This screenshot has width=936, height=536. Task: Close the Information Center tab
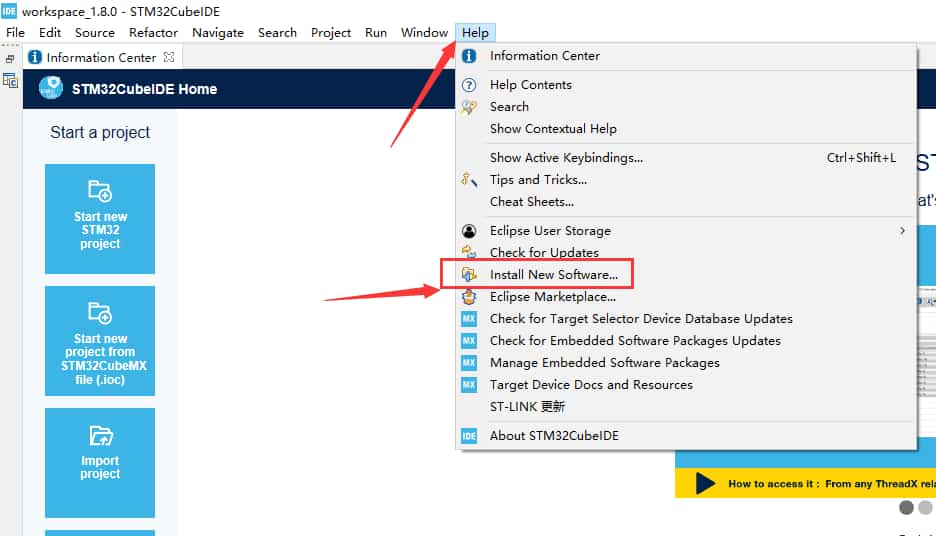click(x=169, y=57)
